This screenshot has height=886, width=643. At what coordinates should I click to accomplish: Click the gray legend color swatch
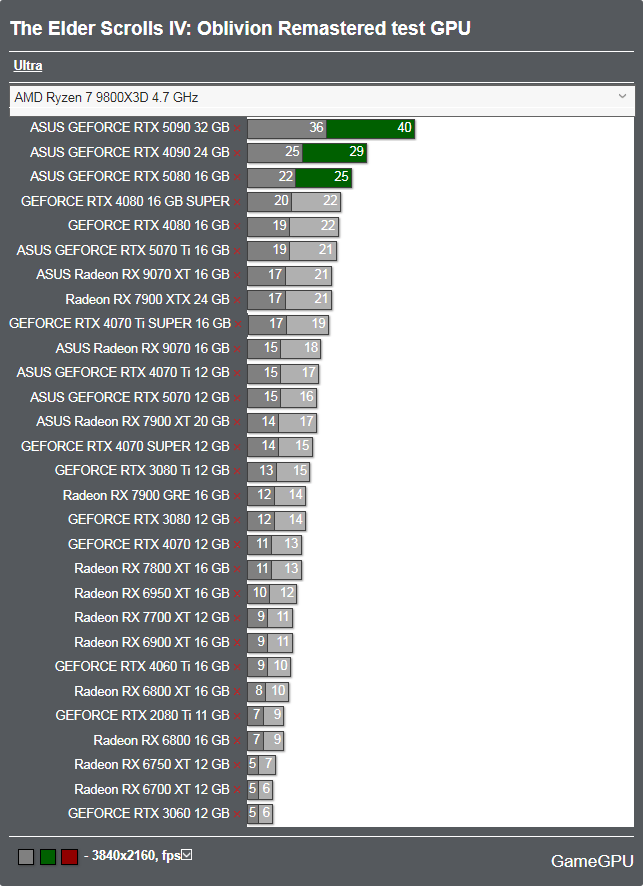26,857
